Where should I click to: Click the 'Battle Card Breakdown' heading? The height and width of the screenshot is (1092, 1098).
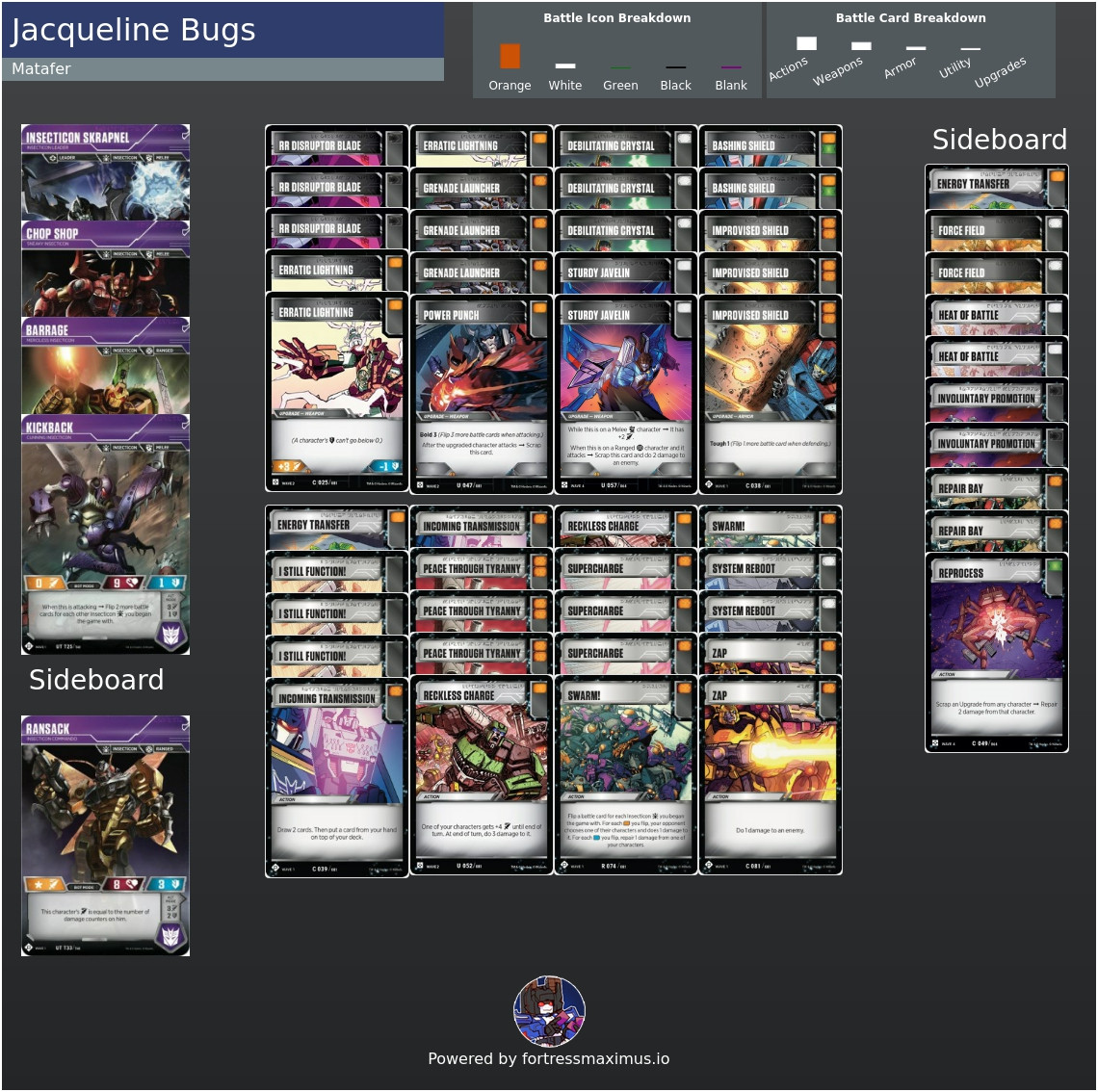coord(910,18)
